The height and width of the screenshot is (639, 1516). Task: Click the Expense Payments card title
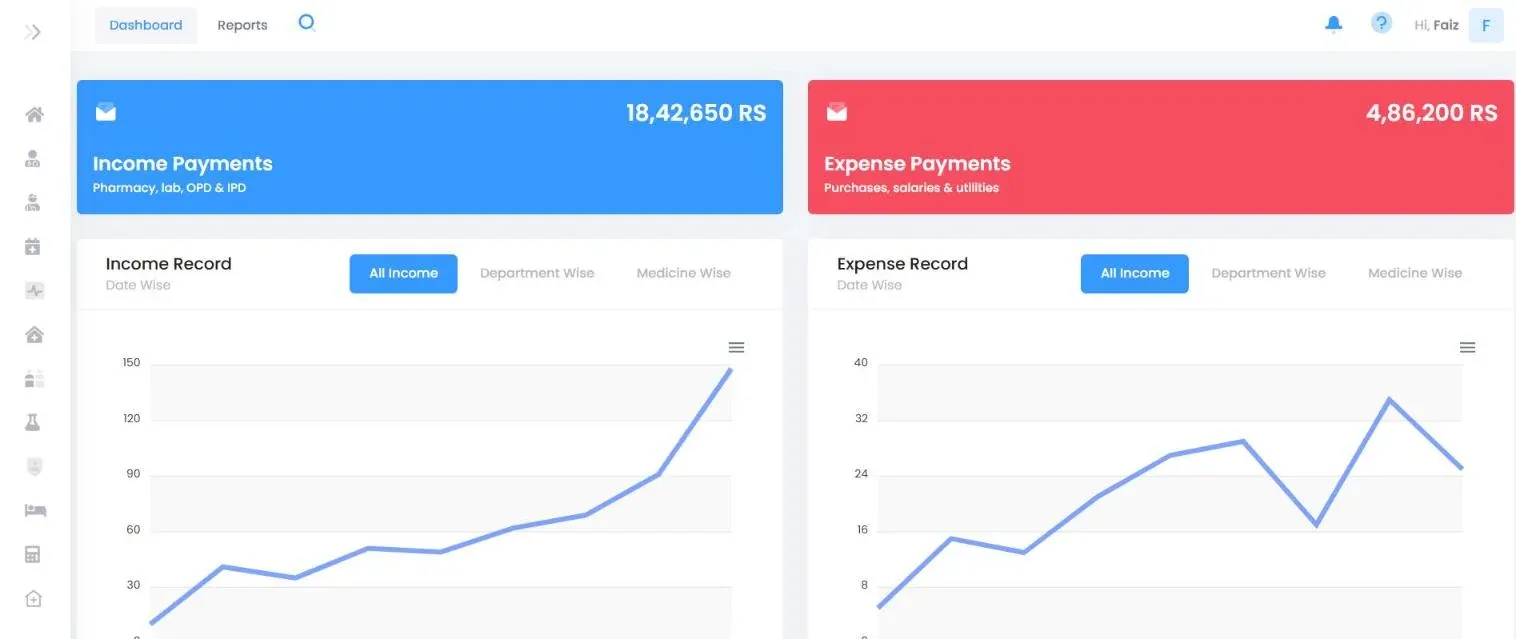pos(917,164)
